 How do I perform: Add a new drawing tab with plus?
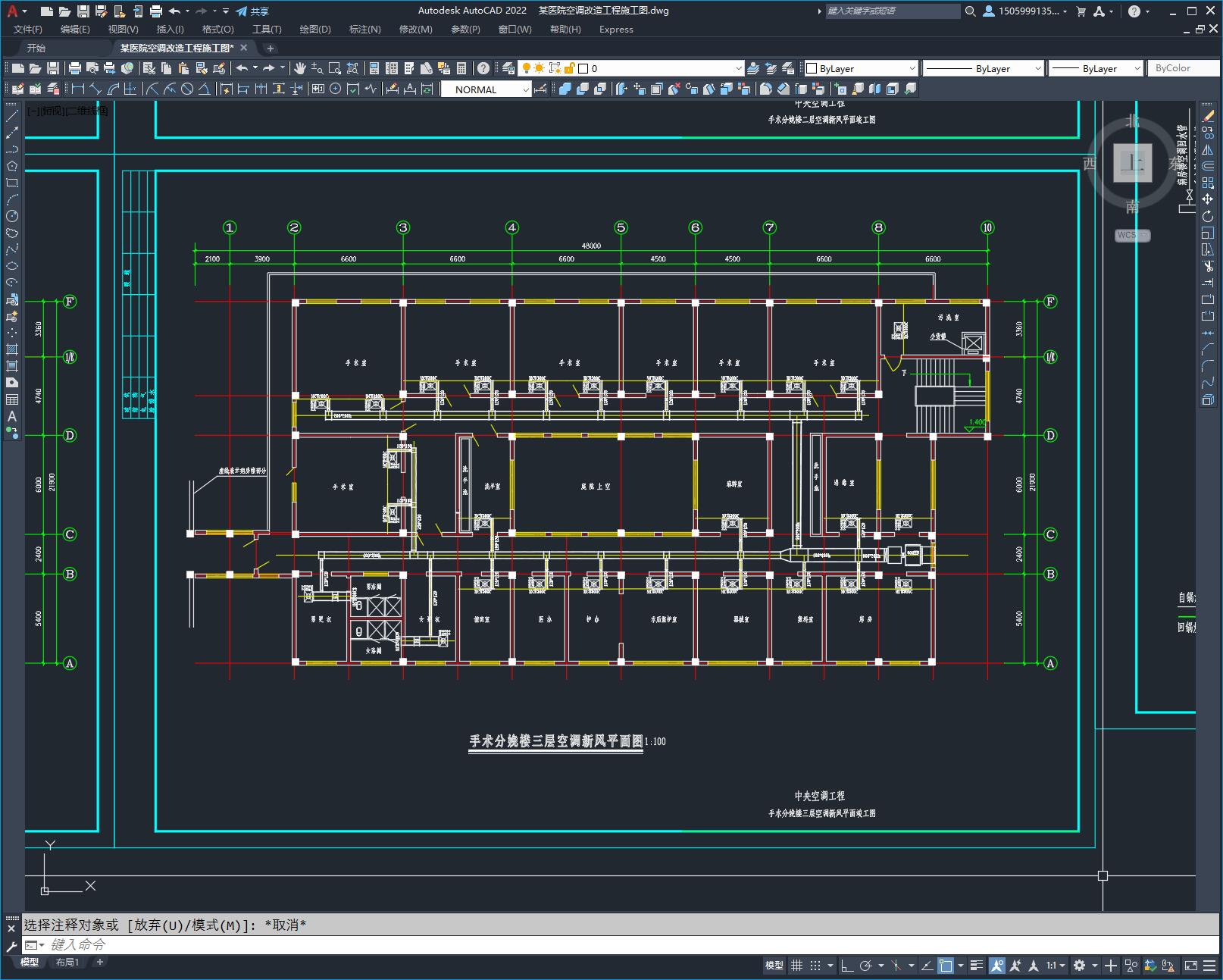click(271, 48)
